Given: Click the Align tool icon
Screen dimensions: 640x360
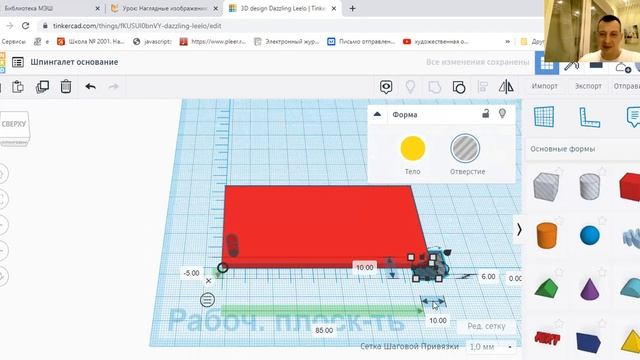Looking at the screenshot, I should [483, 87].
